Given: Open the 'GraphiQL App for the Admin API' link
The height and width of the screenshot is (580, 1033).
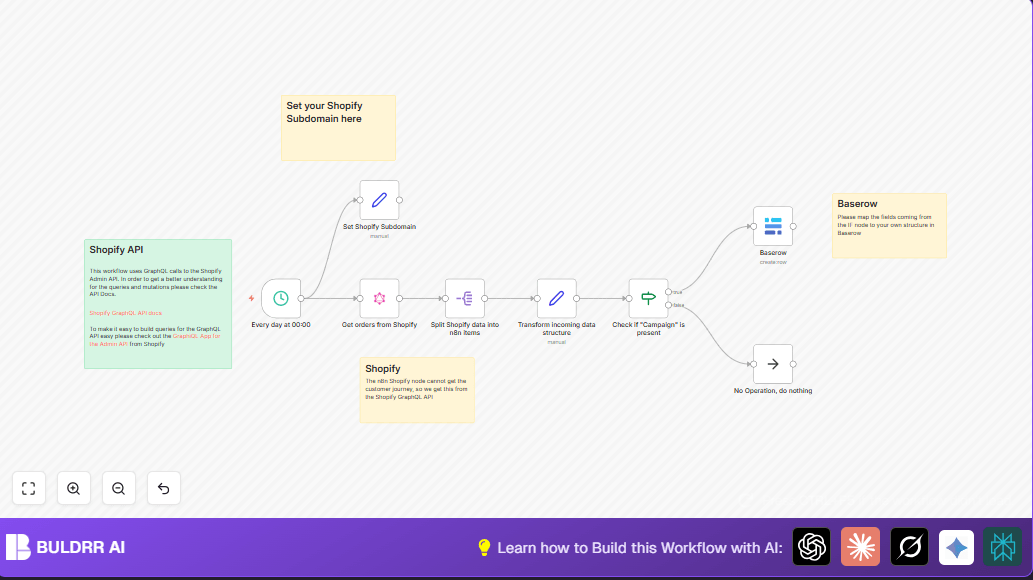Looking at the screenshot, I should [155, 340].
